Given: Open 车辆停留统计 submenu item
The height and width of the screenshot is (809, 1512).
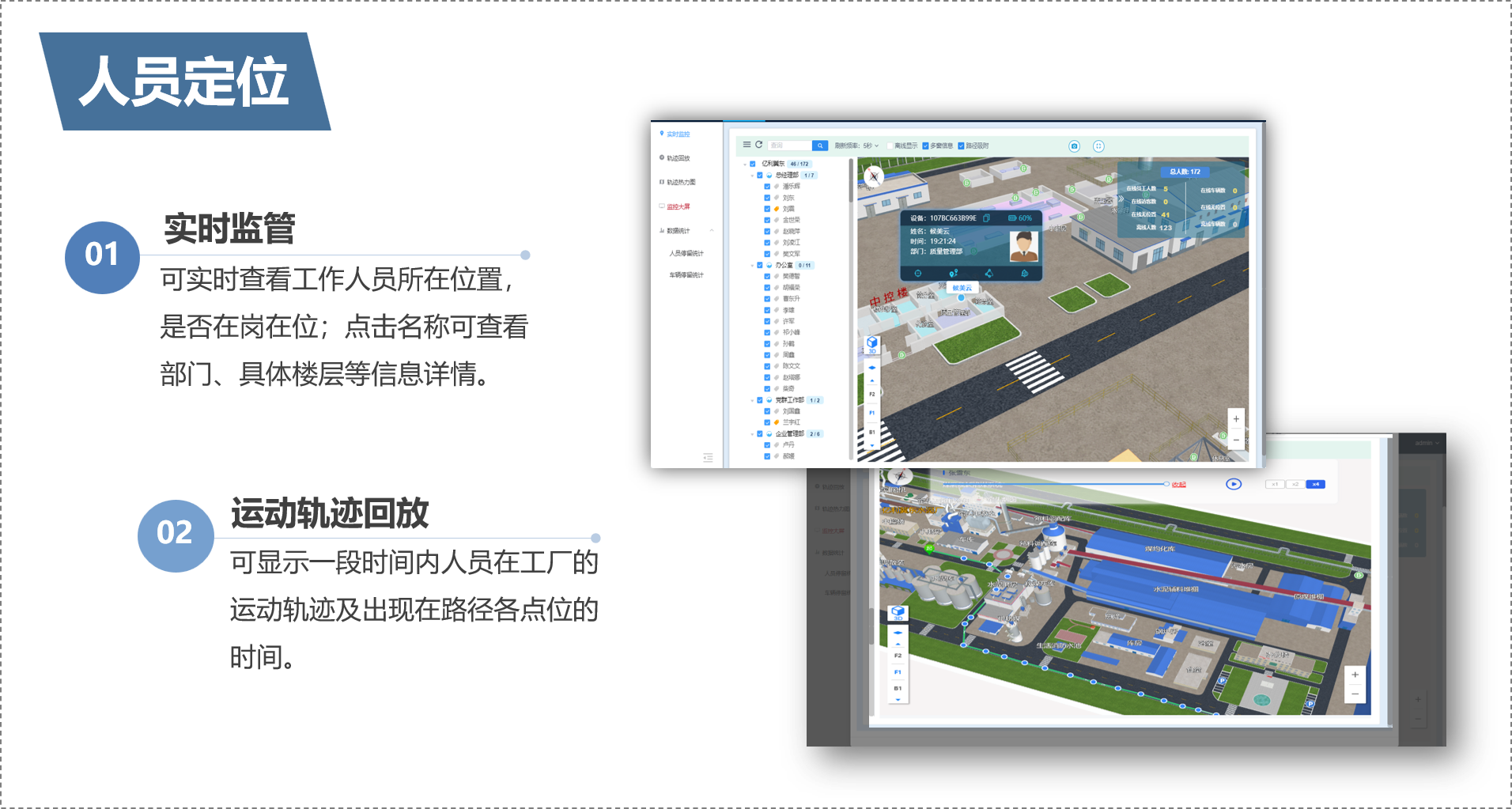Looking at the screenshot, I should 686,275.
